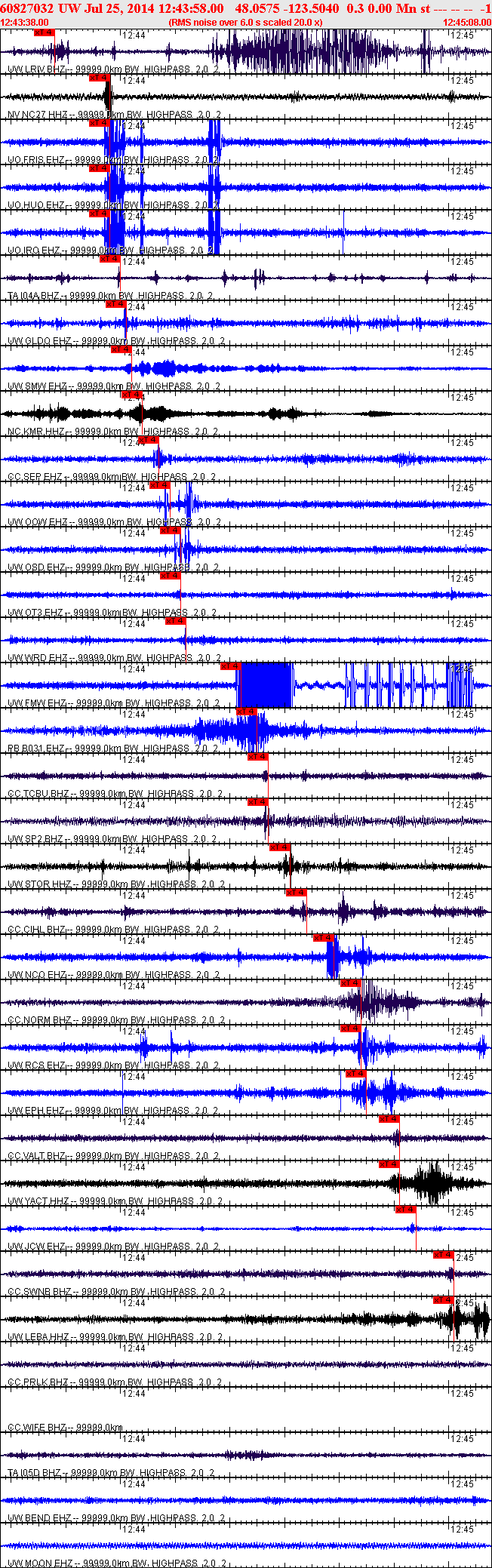Select the TA I05D BHZ station label
The width and height of the screenshot is (492, 1568).
tap(35, 1473)
